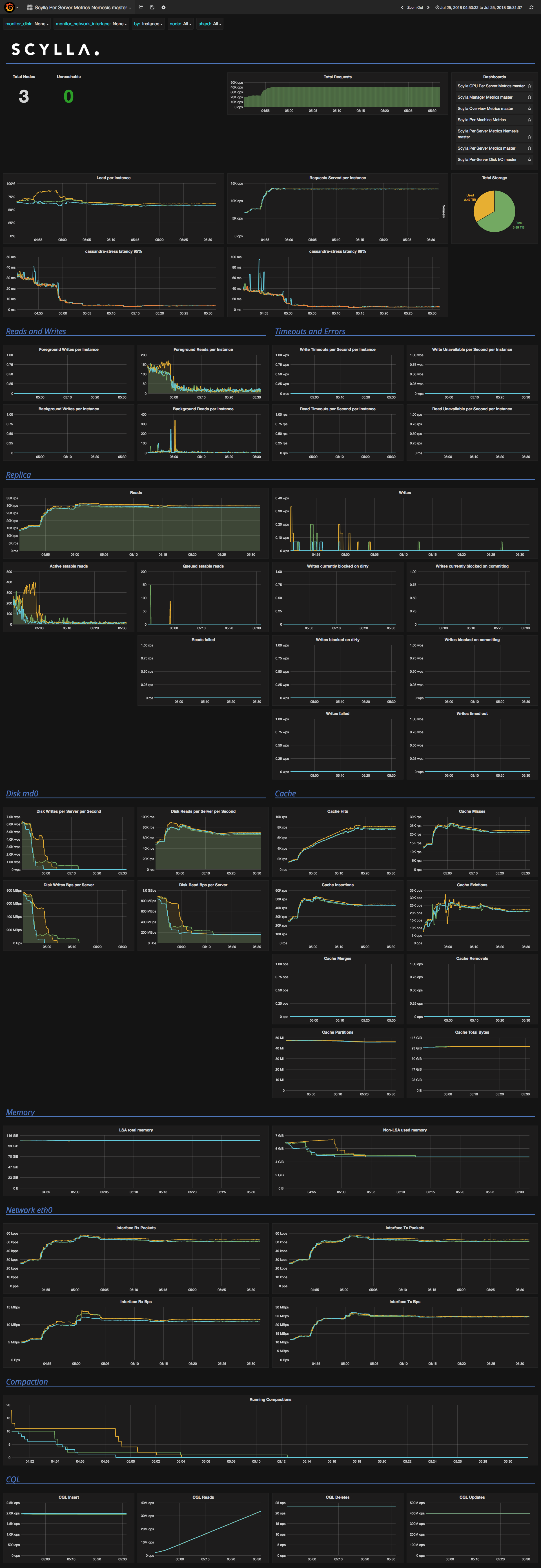Open the Cache Evictions panel title

coord(472,885)
